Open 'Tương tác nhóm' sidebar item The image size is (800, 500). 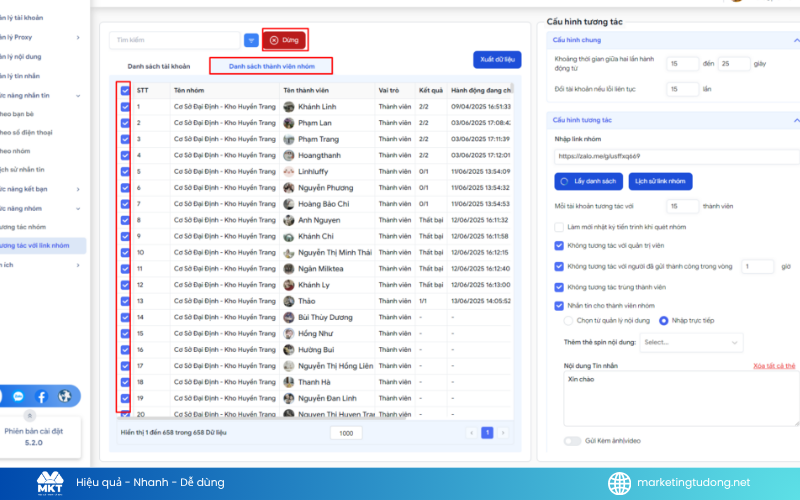tap(23, 227)
